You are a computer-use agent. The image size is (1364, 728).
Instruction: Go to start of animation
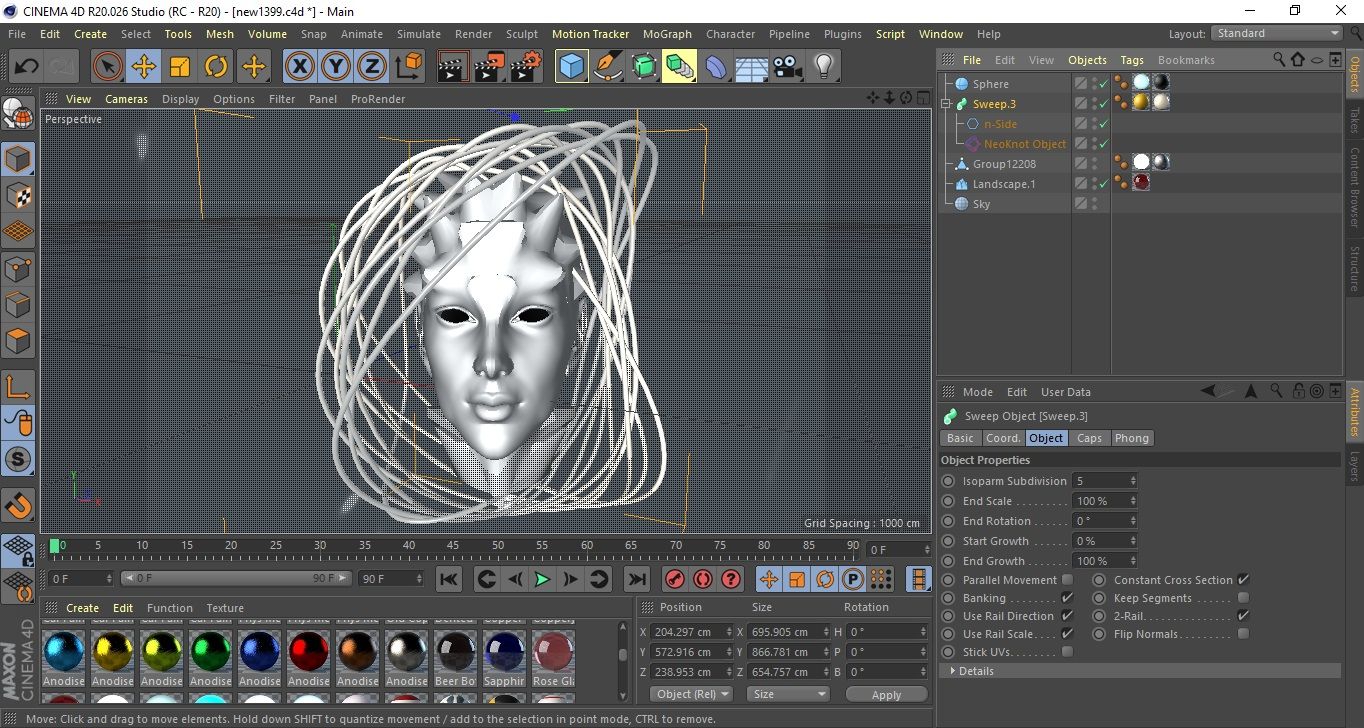tap(449, 579)
